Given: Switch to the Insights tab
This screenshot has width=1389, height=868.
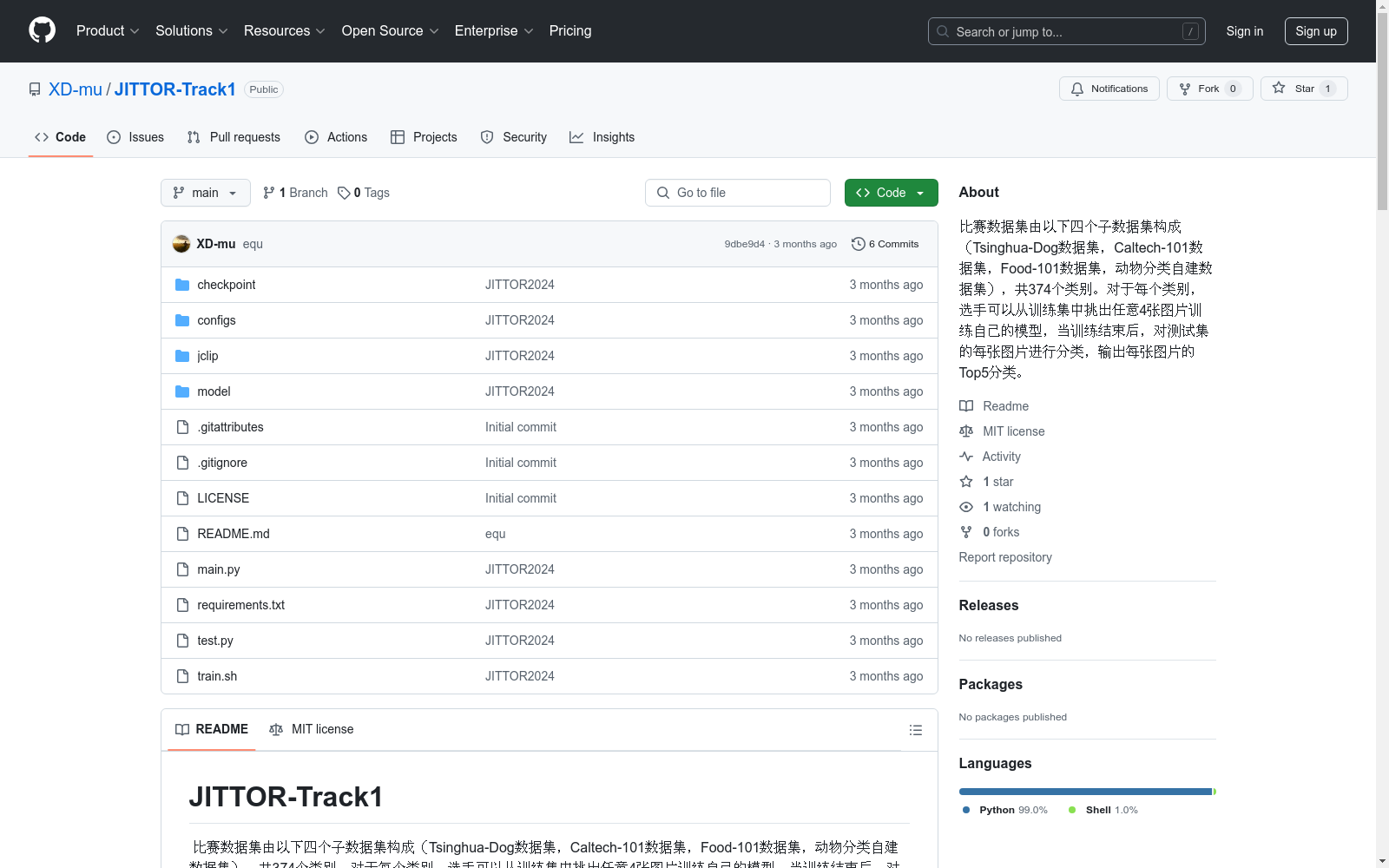Looking at the screenshot, I should pyautogui.click(x=602, y=137).
